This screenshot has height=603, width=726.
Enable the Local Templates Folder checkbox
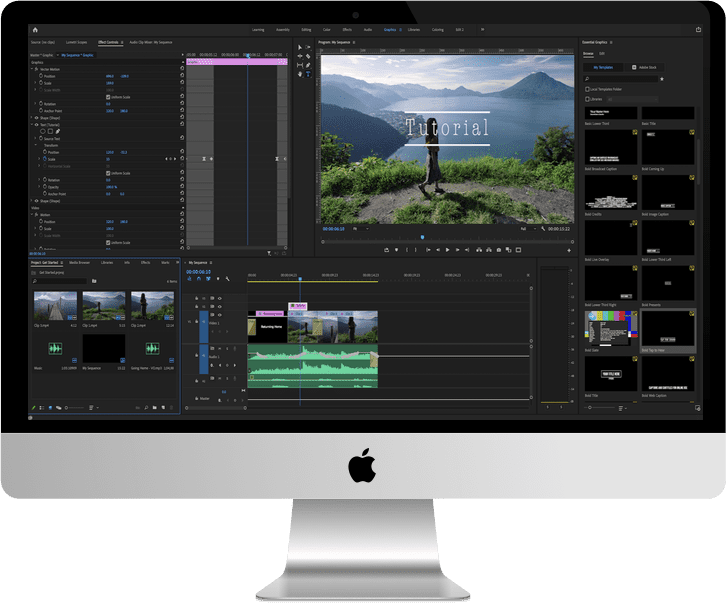(587, 89)
